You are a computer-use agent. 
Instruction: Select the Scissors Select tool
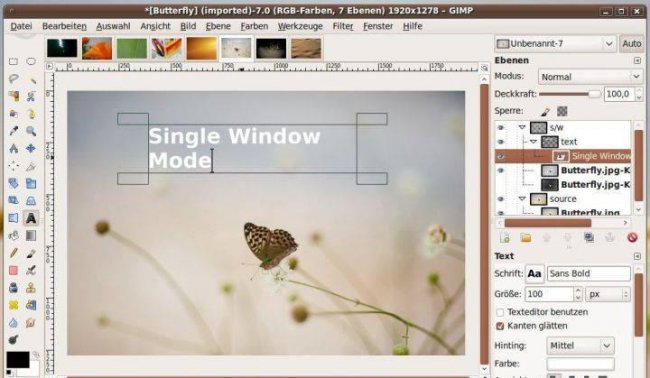click(x=31, y=97)
